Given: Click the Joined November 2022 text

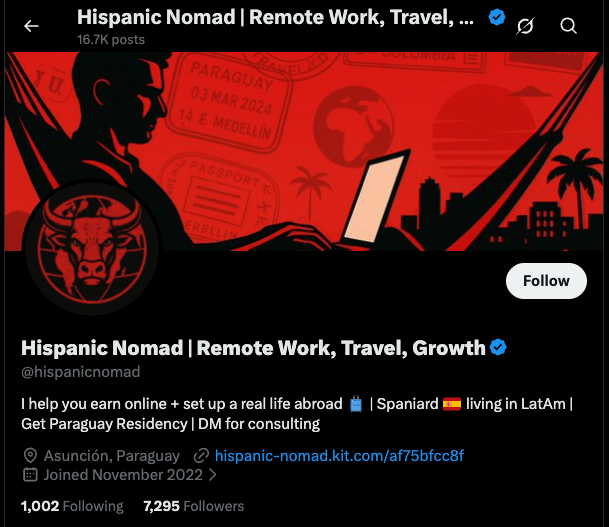Looking at the screenshot, I should (x=123, y=475).
